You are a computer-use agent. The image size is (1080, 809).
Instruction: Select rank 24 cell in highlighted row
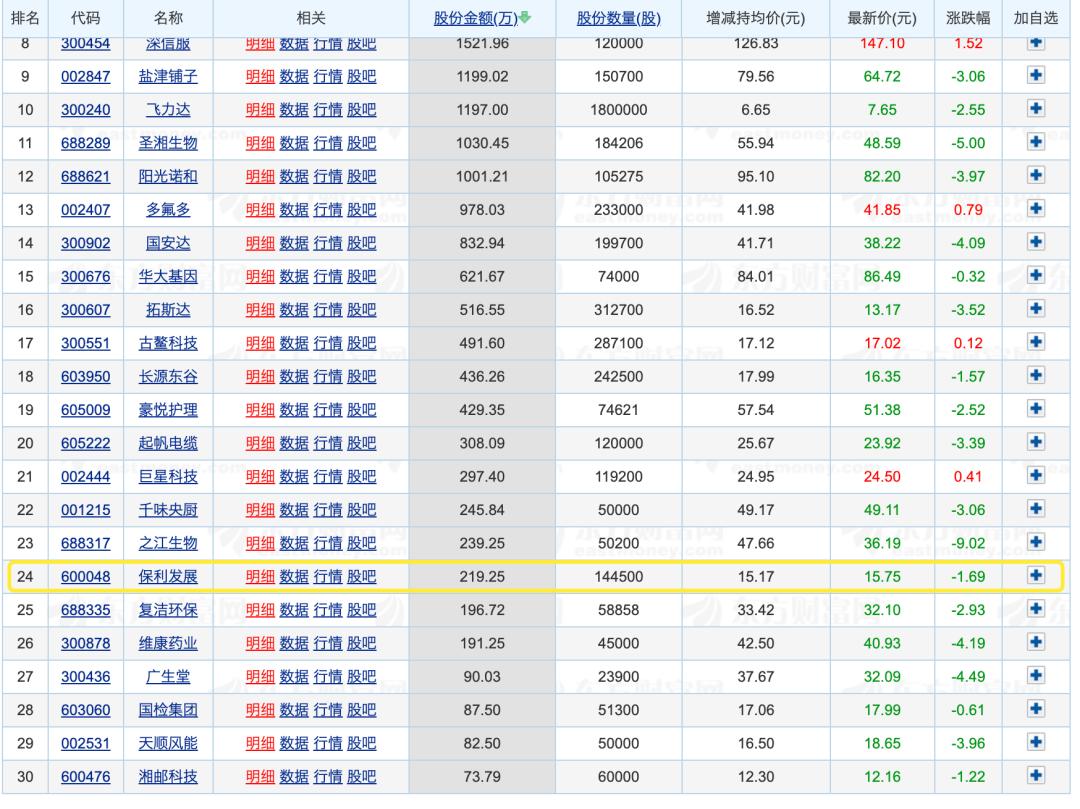[x=25, y=577]
